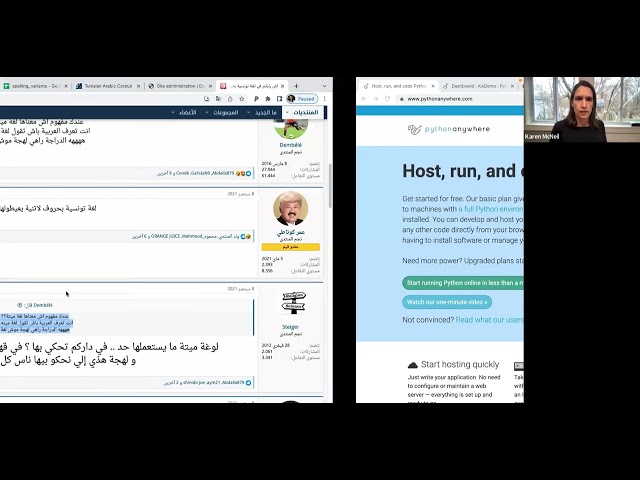This screenshot has width=640, height=480.
Task: Click Karen McNeil's video thumbnail
Action: tap(582, 109)
